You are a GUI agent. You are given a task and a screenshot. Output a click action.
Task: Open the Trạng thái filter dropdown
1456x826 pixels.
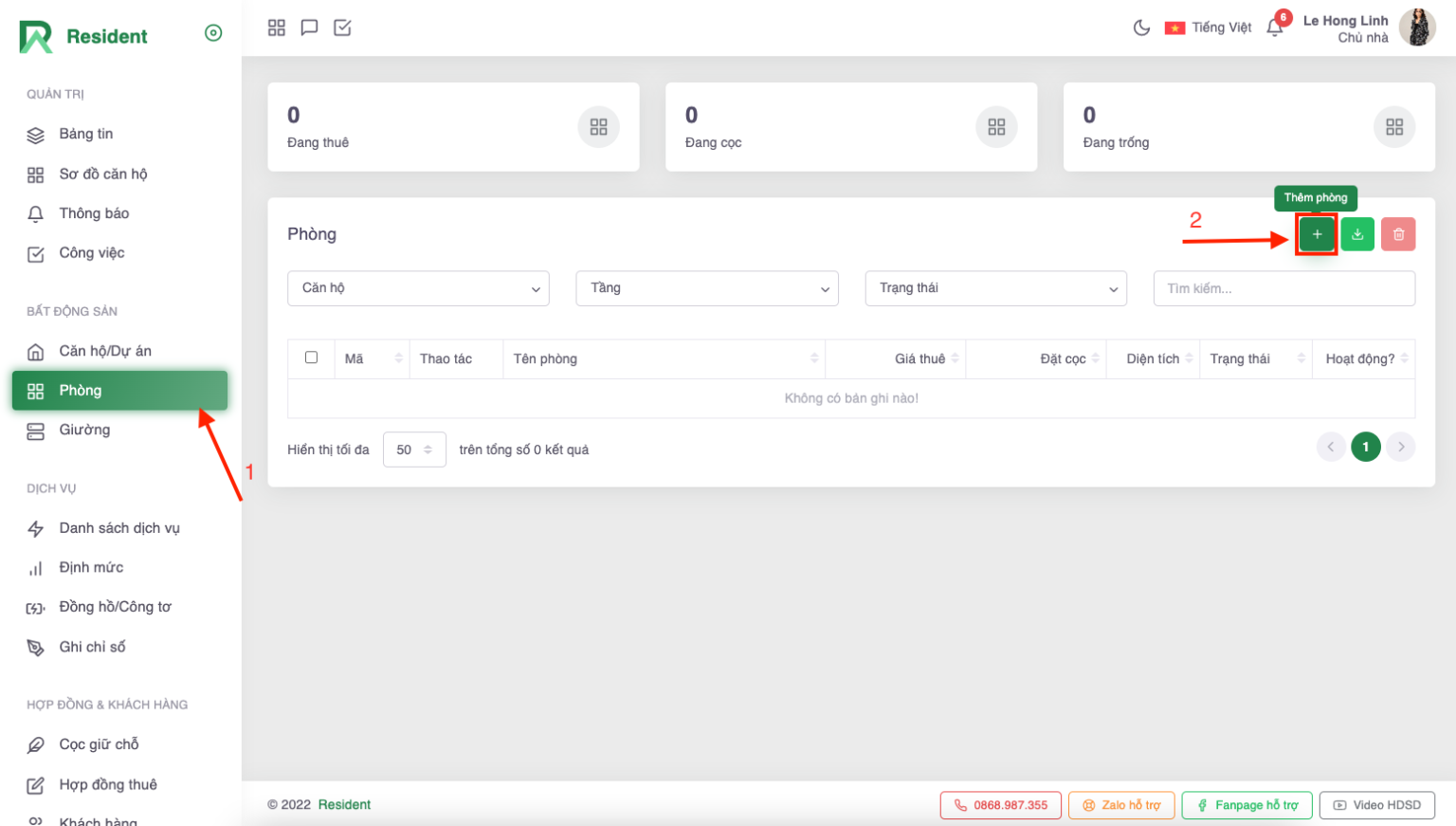coord(995,288)
